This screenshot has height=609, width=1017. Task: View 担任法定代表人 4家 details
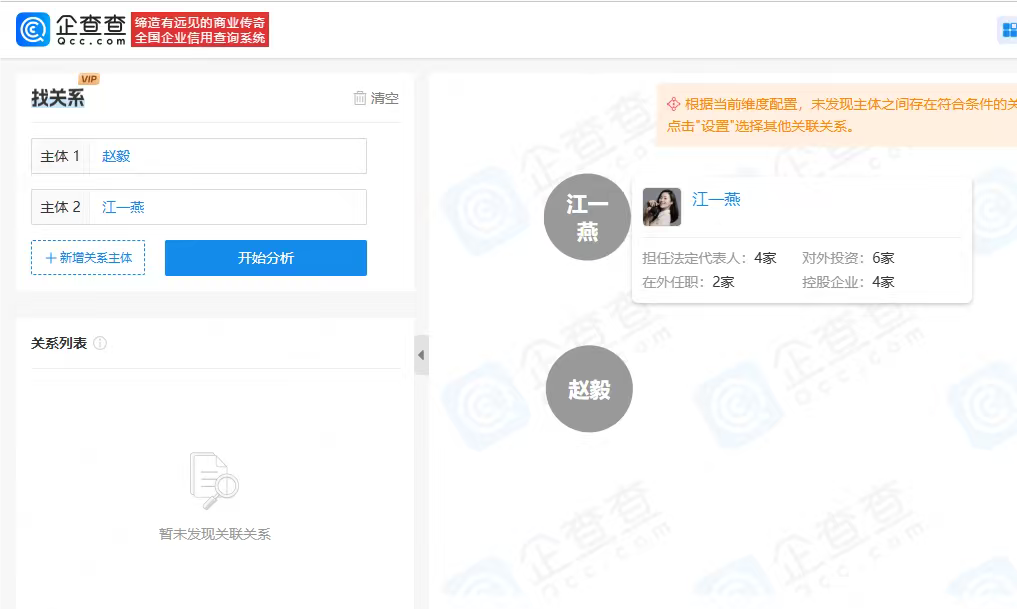(x=709, y=258)
